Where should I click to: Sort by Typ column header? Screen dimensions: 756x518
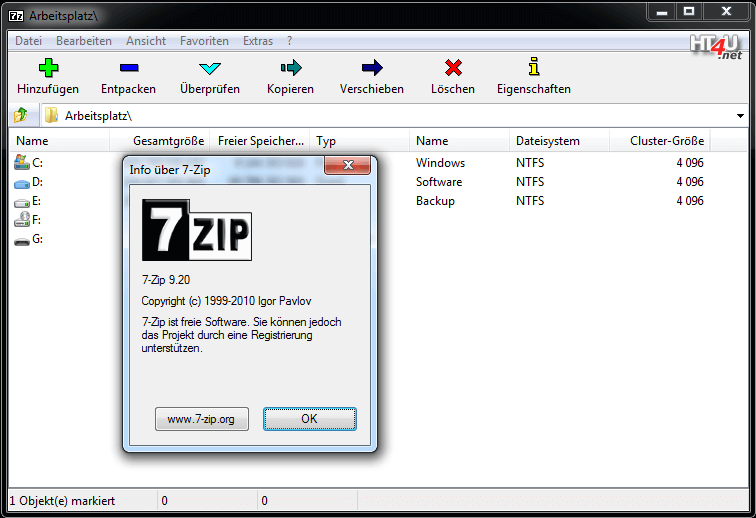[x=360, y=141]
